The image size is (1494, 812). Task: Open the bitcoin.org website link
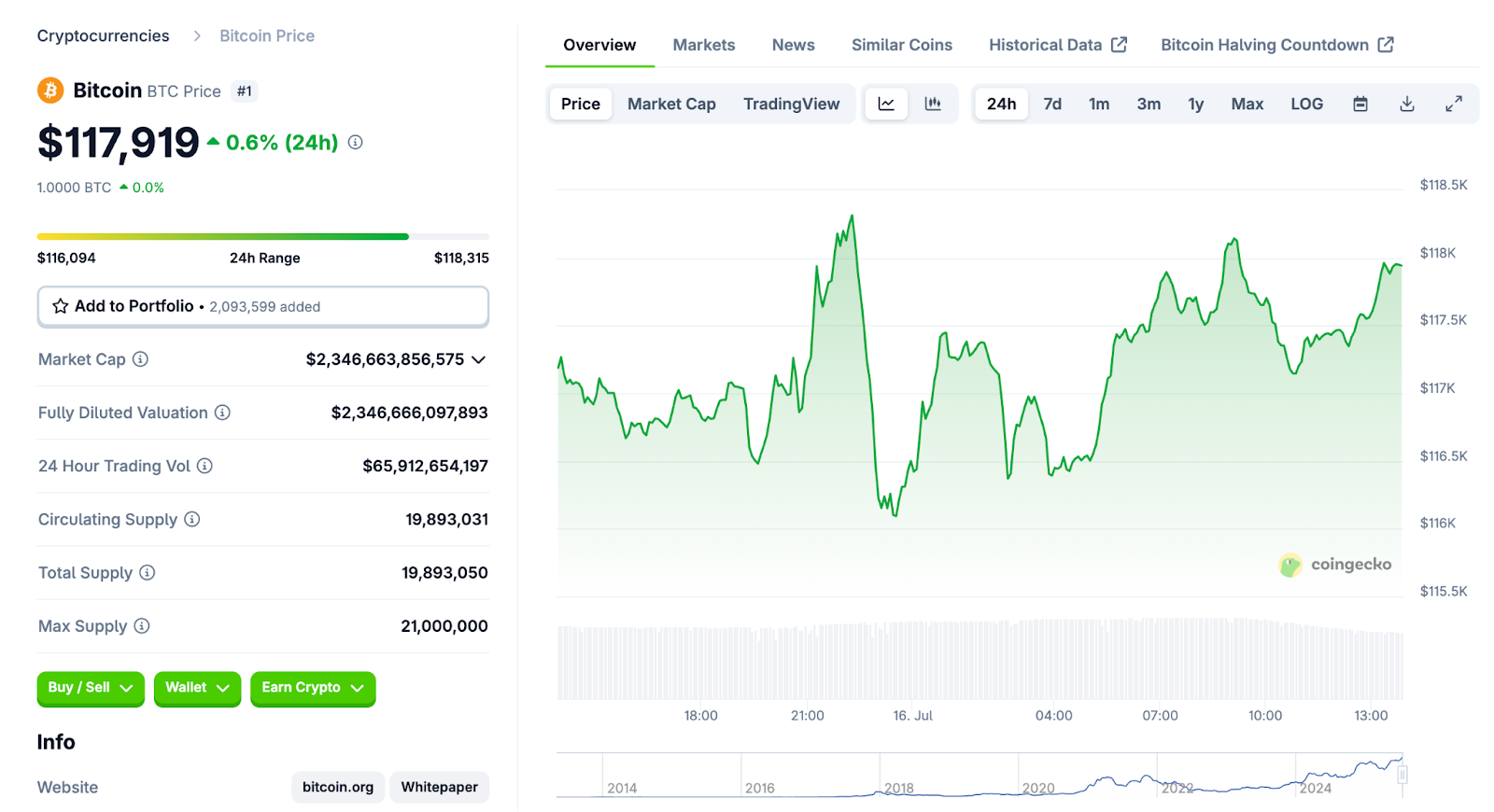point(338,787)
